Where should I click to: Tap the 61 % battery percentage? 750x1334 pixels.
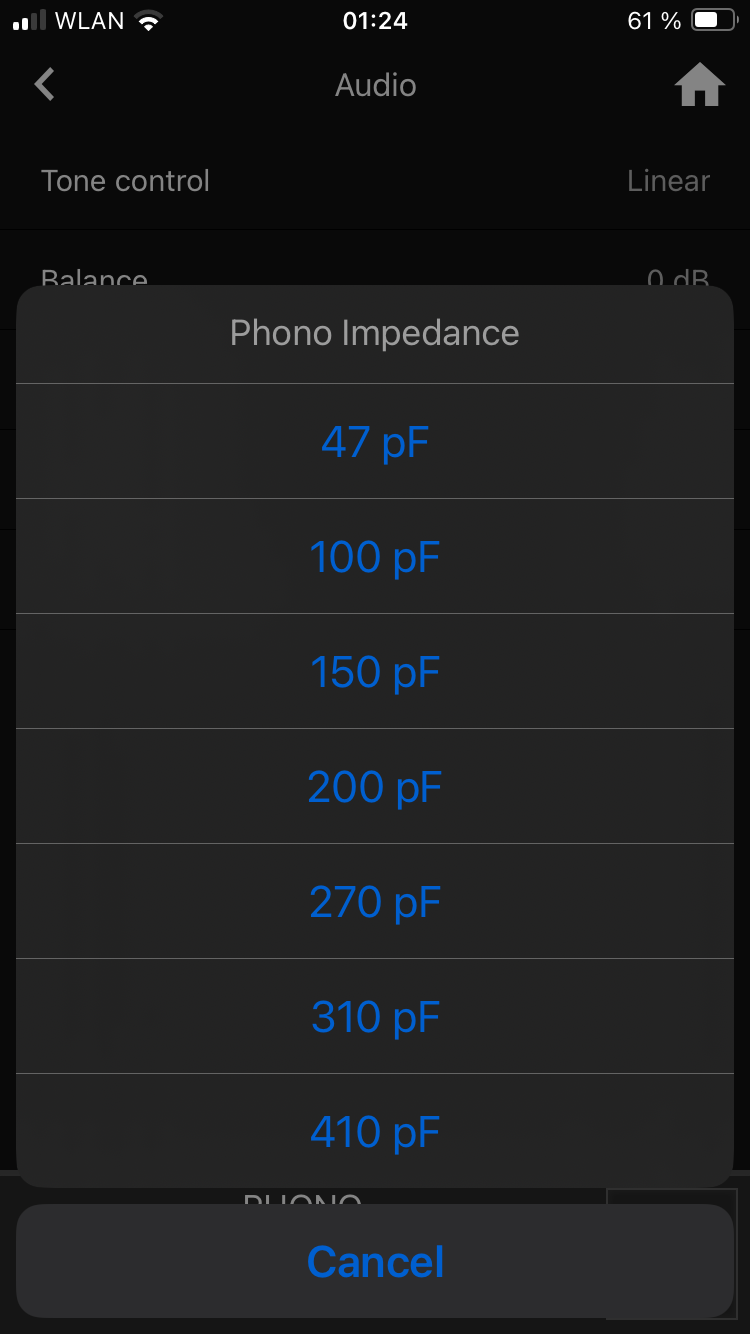tap(654, 21)
